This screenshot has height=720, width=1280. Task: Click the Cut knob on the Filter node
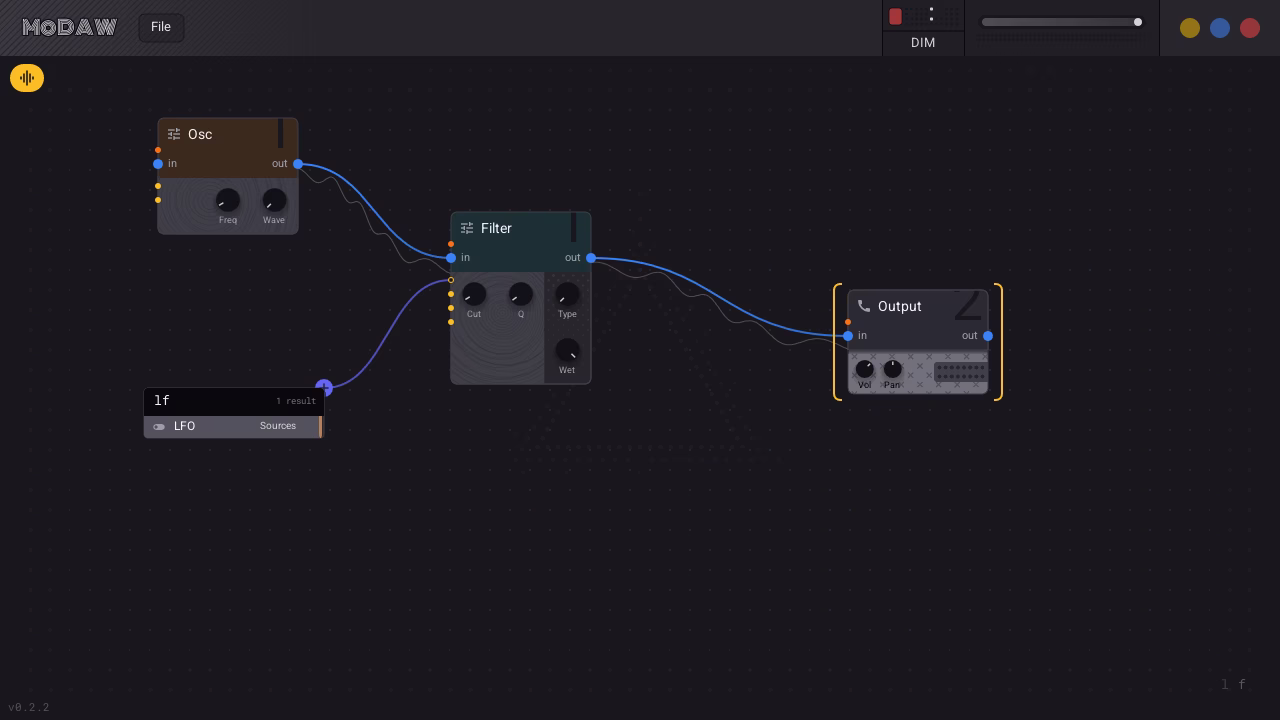[x=474, y=294]
